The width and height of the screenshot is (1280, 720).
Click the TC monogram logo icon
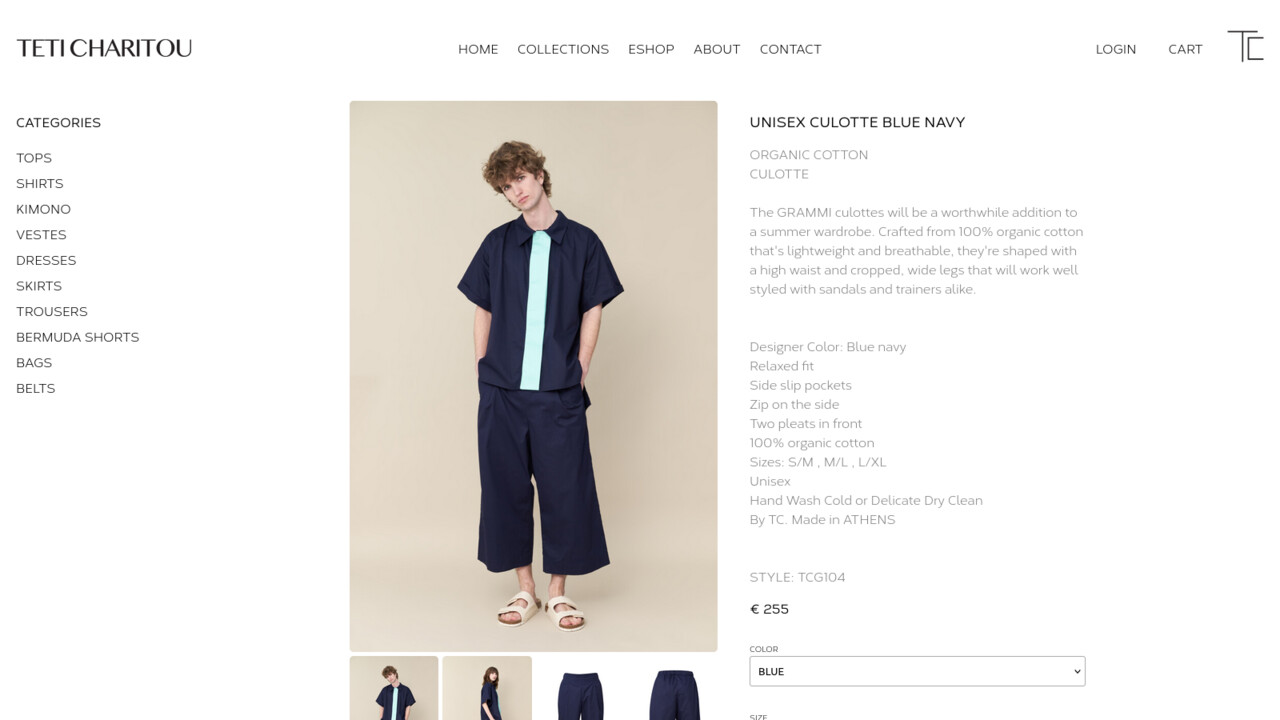1245,46
